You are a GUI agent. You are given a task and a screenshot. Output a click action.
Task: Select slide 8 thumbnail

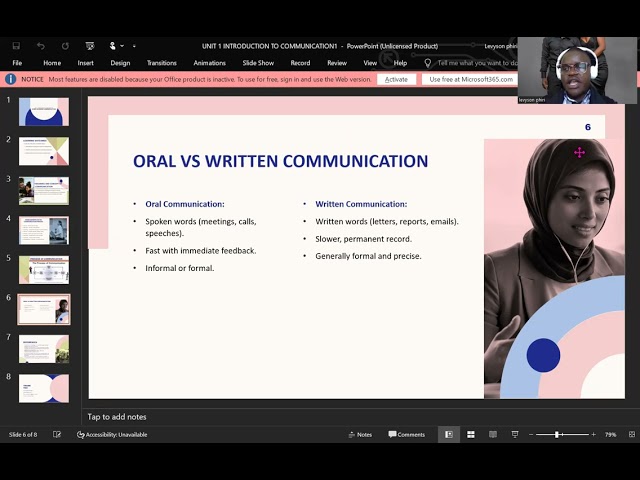tap(44, 389)
